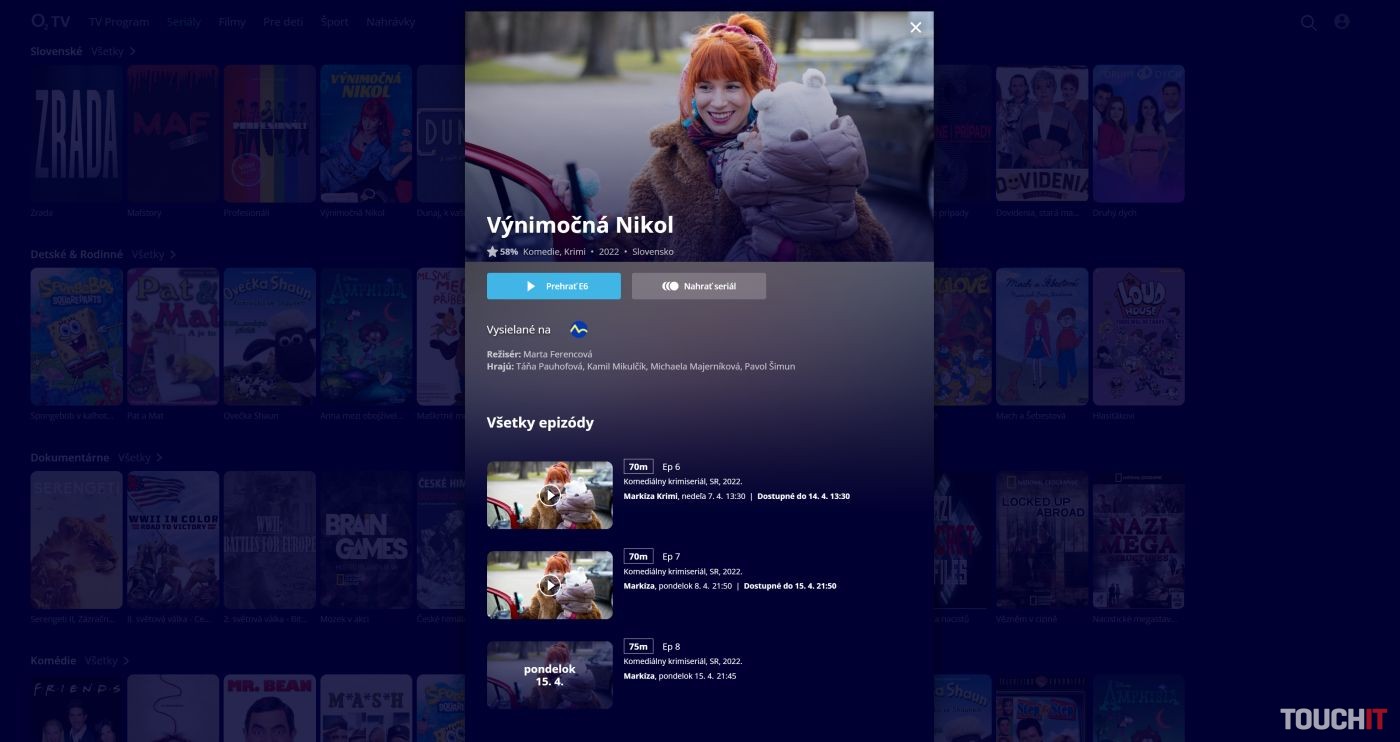
Task: Expand Komédie category via Všetky
Action: pyautogui.click(x=106, y=661)
